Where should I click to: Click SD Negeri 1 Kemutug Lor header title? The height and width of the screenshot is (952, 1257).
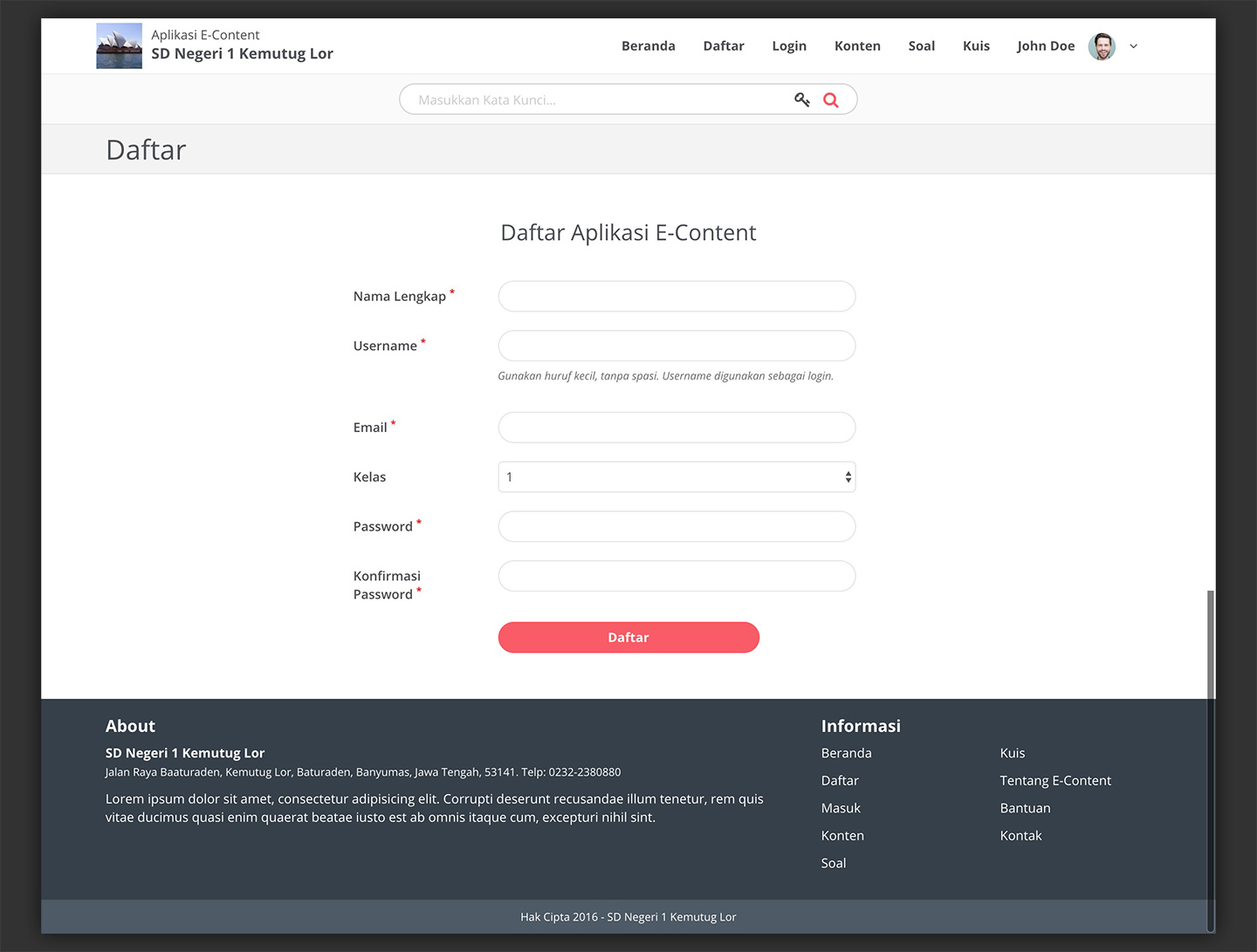click(242, 54)
